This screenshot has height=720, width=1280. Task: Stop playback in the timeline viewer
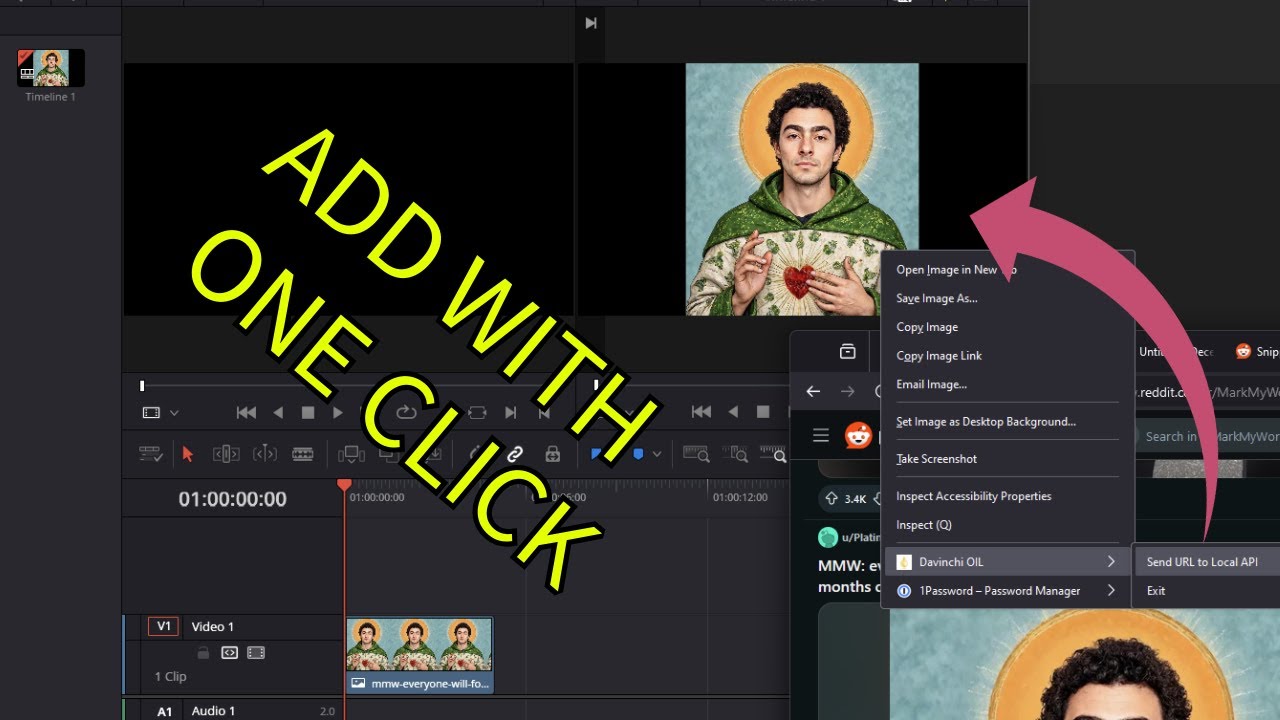point(763,412)
